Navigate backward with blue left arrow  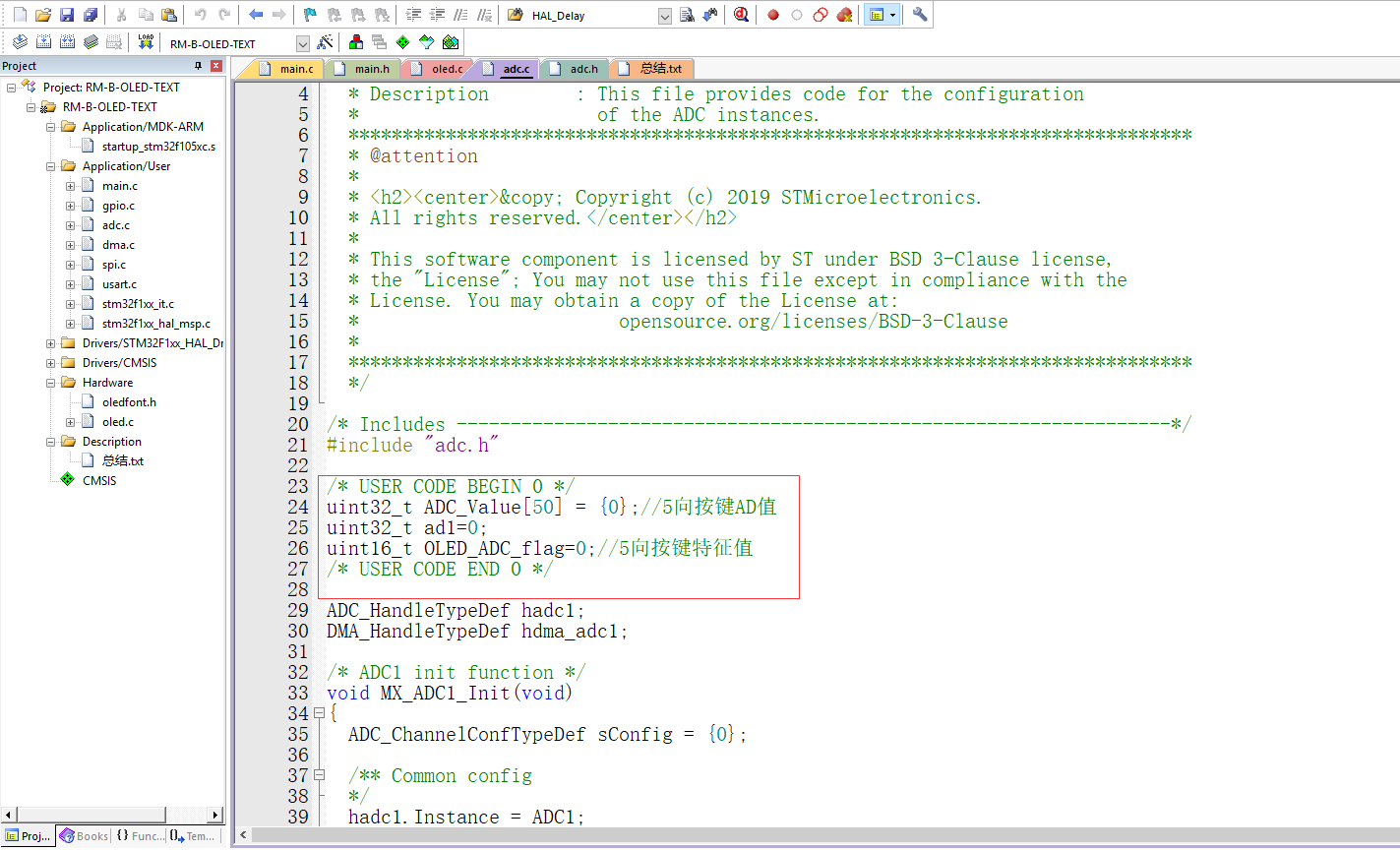[x=256, y=15]
